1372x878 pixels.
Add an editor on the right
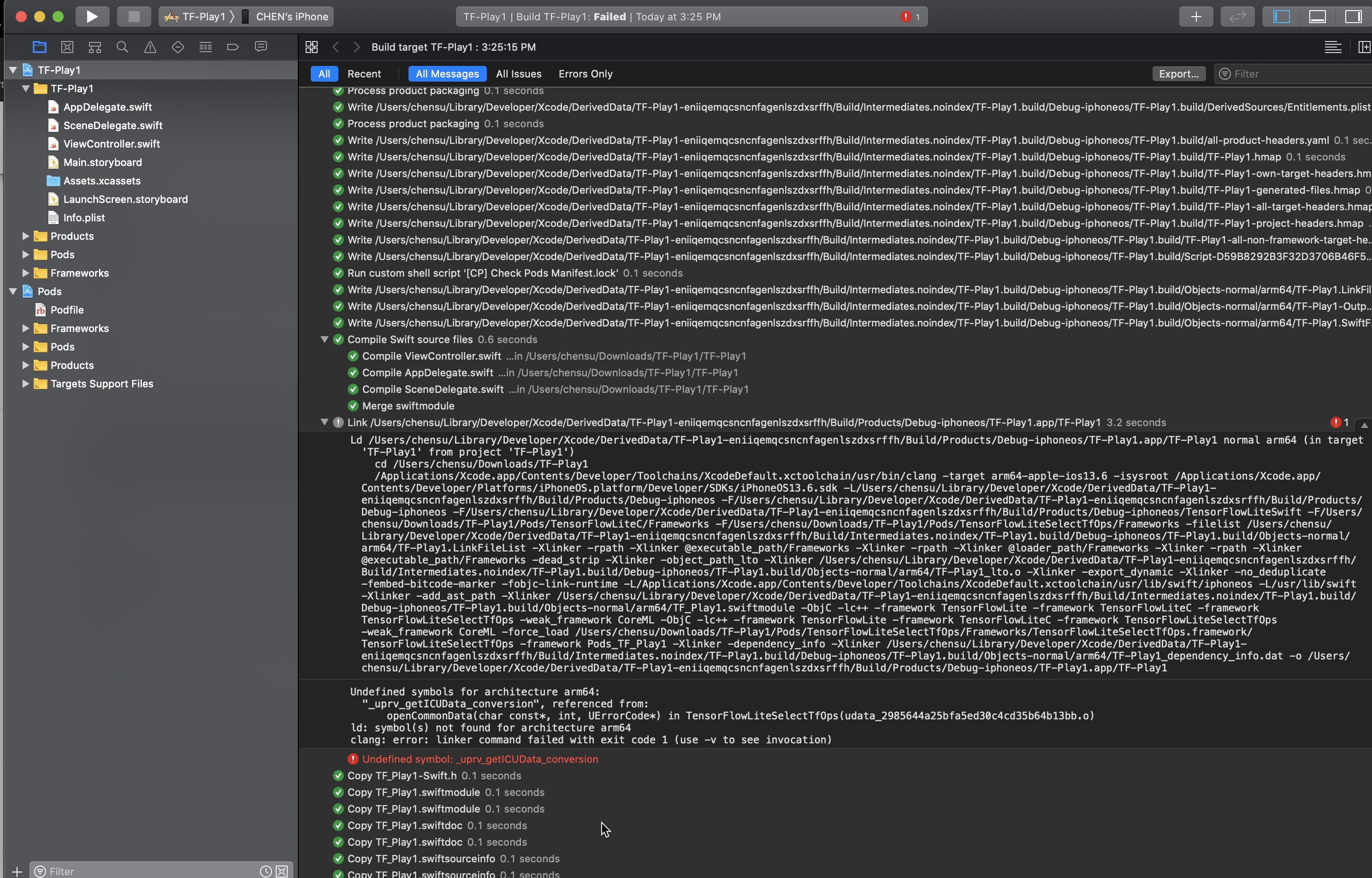point(1364,47)
